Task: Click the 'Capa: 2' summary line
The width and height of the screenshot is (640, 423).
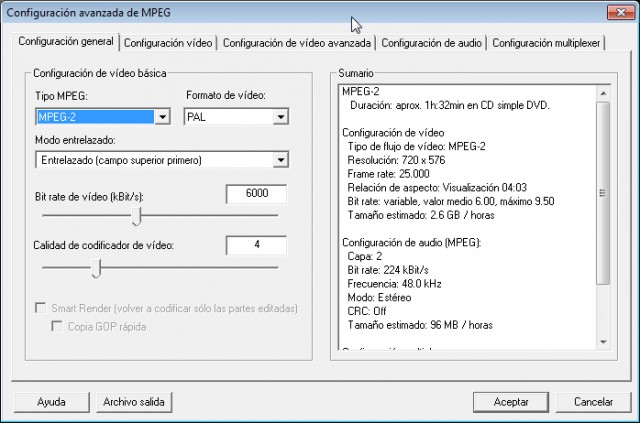Action: pos(364,256)
